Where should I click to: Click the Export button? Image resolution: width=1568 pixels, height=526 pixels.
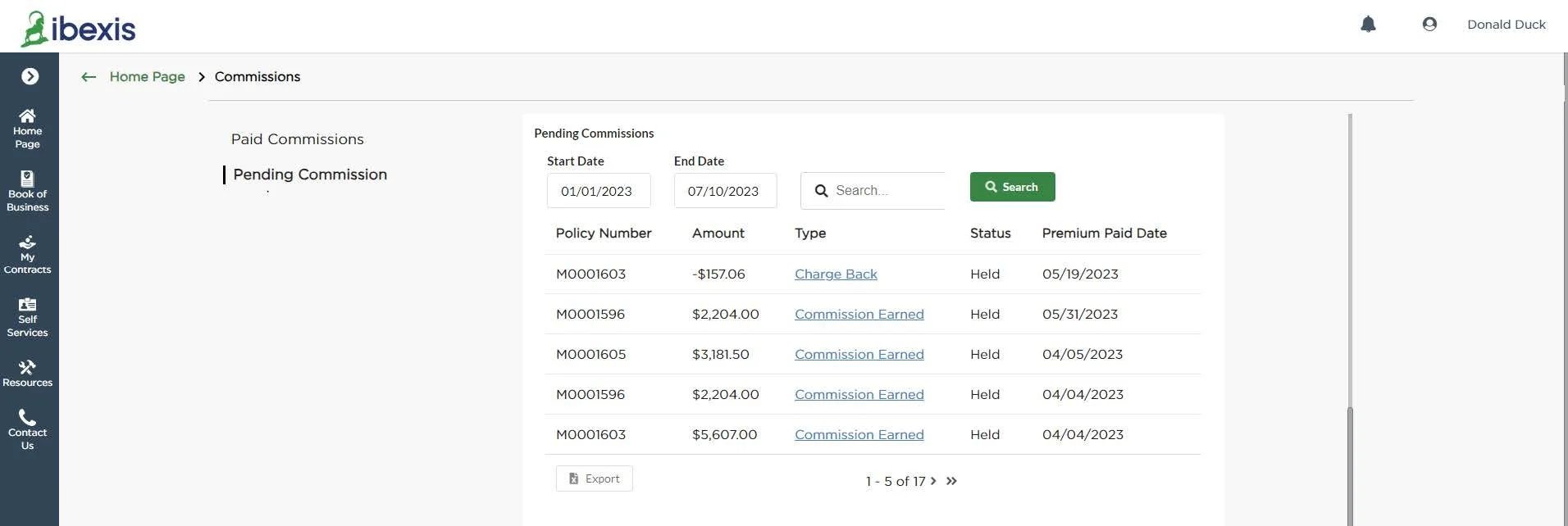pyautogui.click(x=594, y=478)
